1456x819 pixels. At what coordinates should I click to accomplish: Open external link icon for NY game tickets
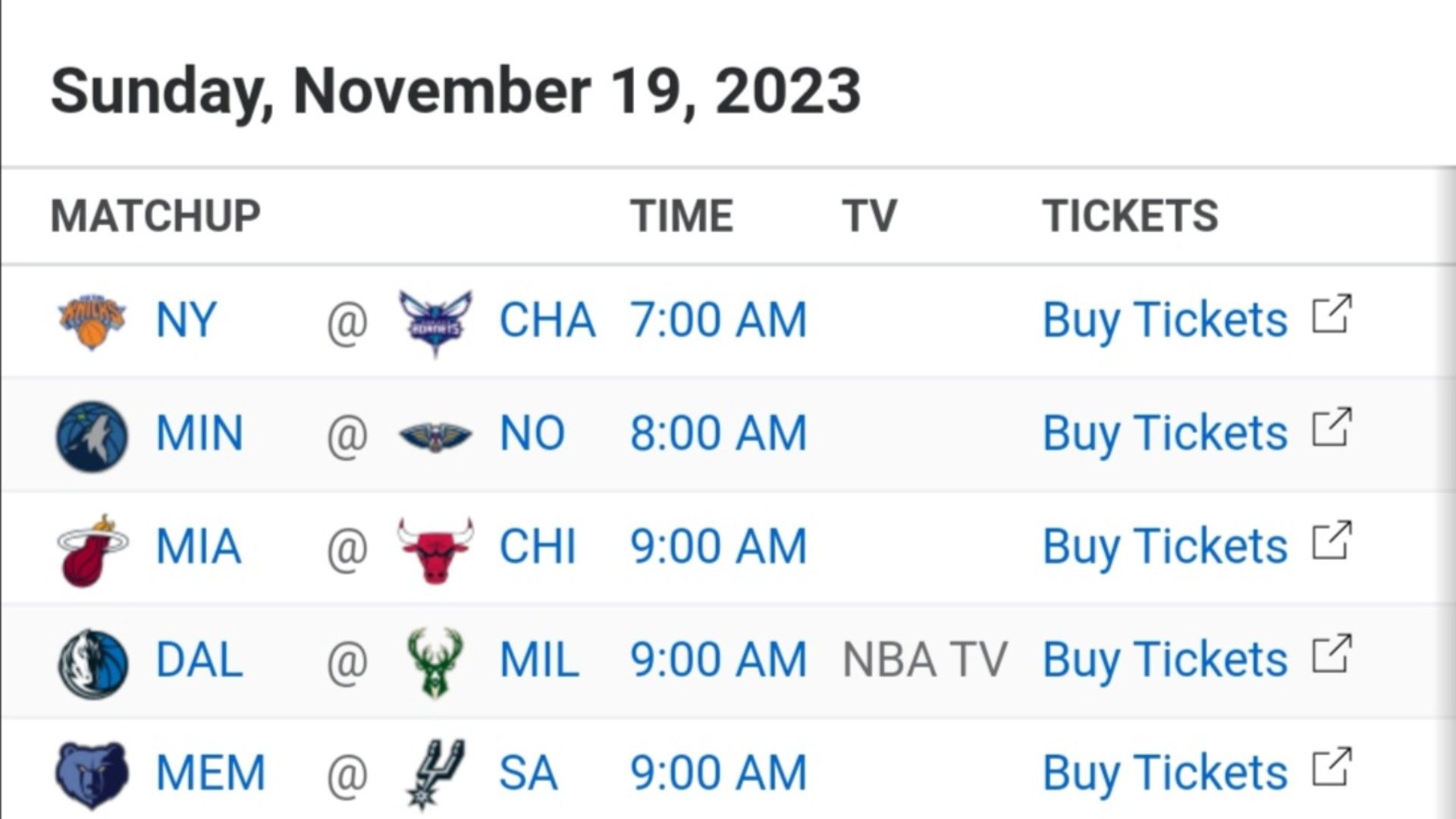(x=1332, y=314)
